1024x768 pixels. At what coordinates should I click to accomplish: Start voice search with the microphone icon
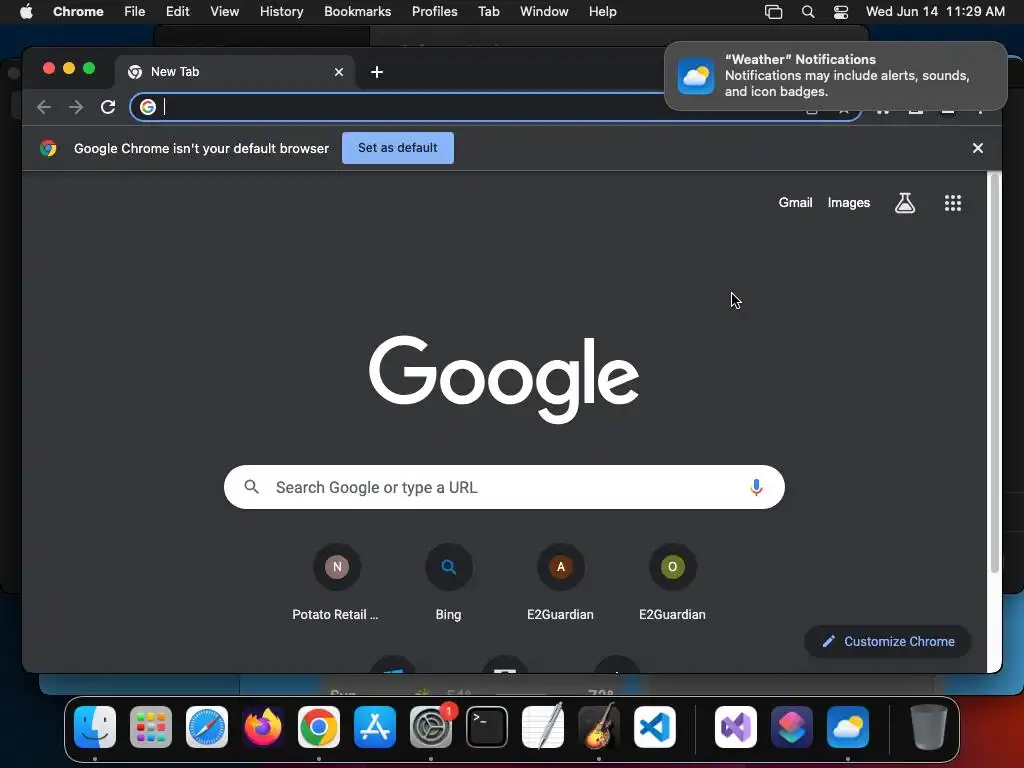pos(756,487)
